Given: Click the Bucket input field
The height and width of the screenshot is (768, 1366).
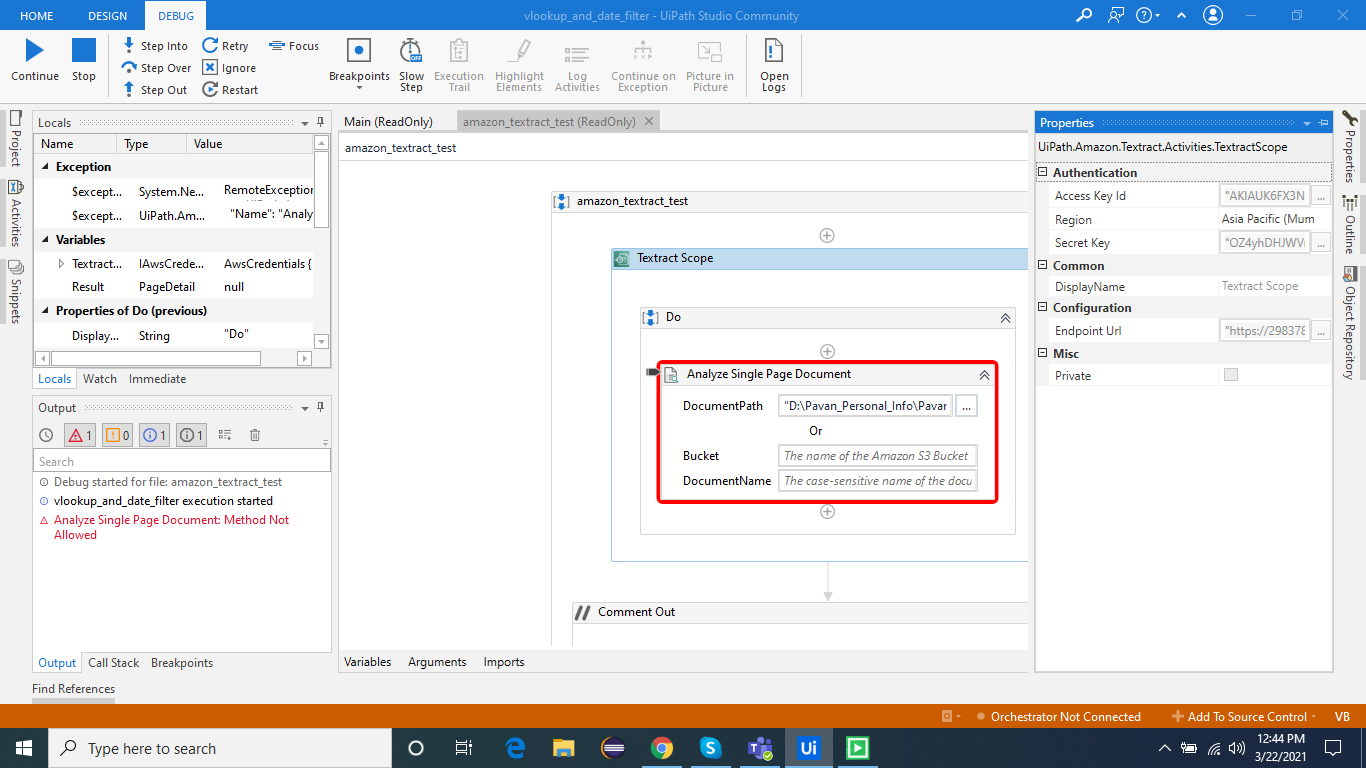Looking at the screenshot, I should click(x=877, y=456).
